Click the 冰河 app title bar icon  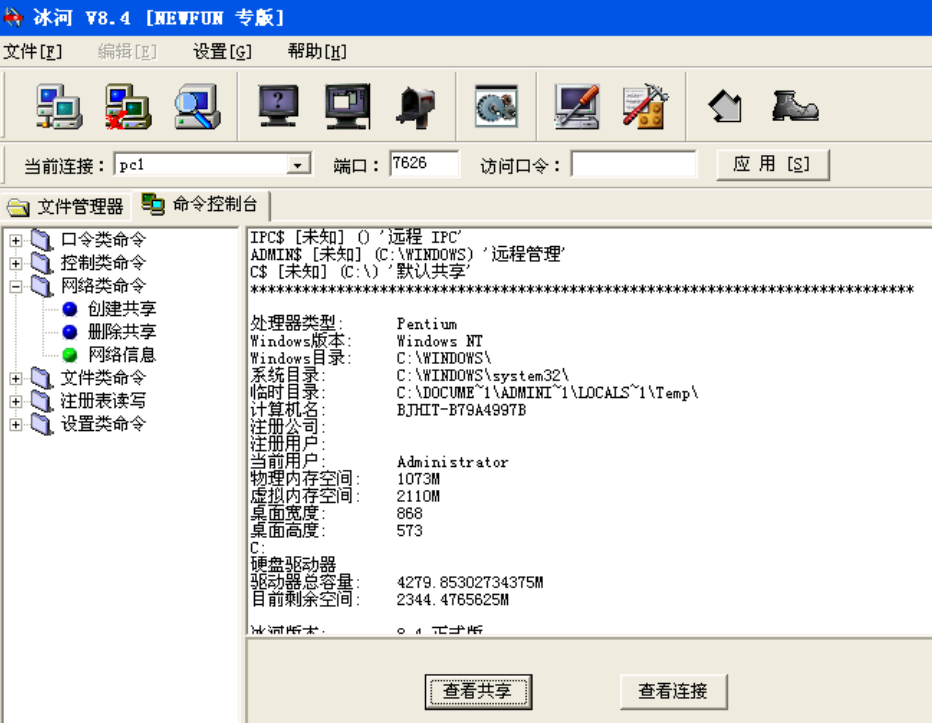coord(12,17)
